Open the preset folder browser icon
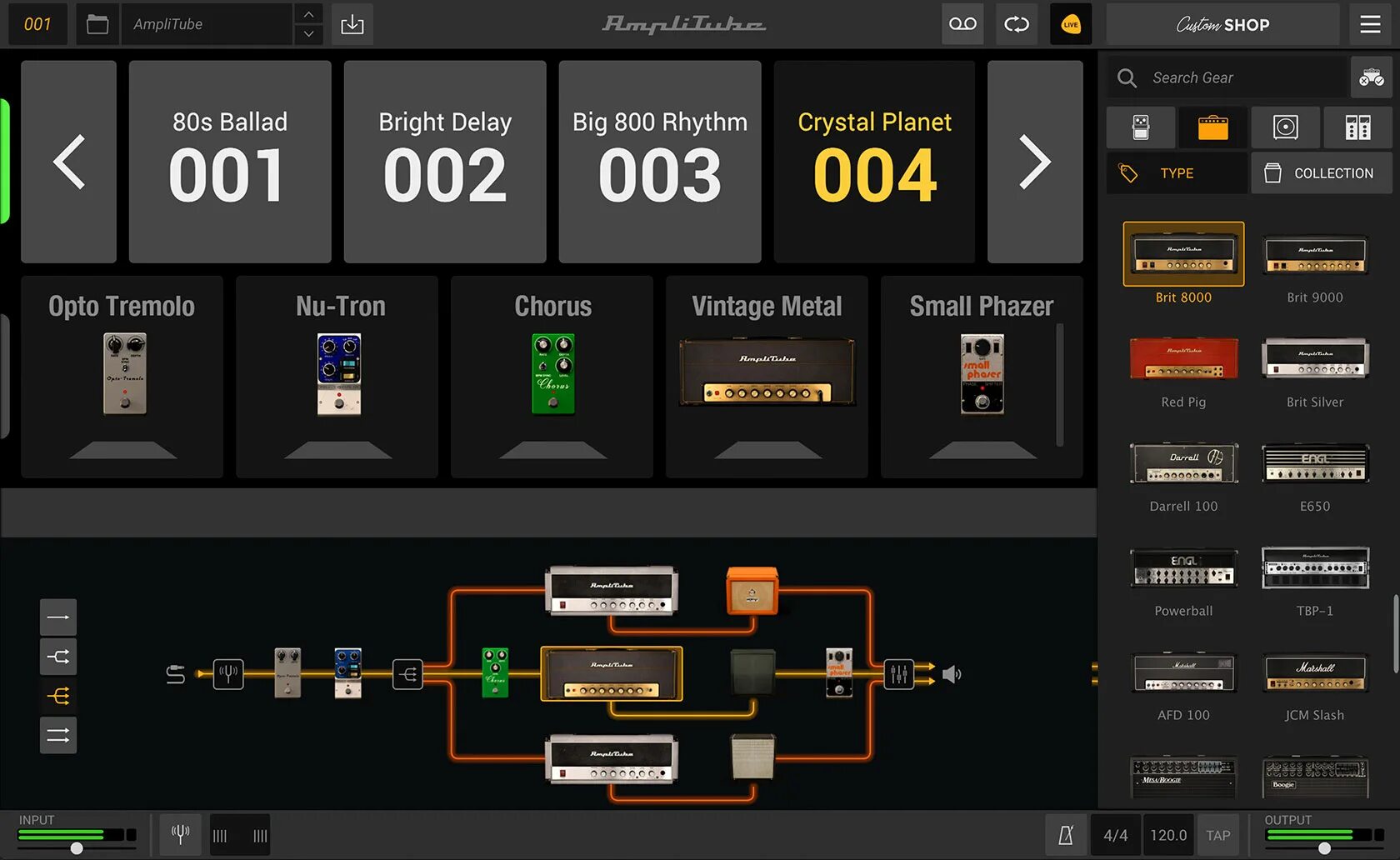 point(97,24)
